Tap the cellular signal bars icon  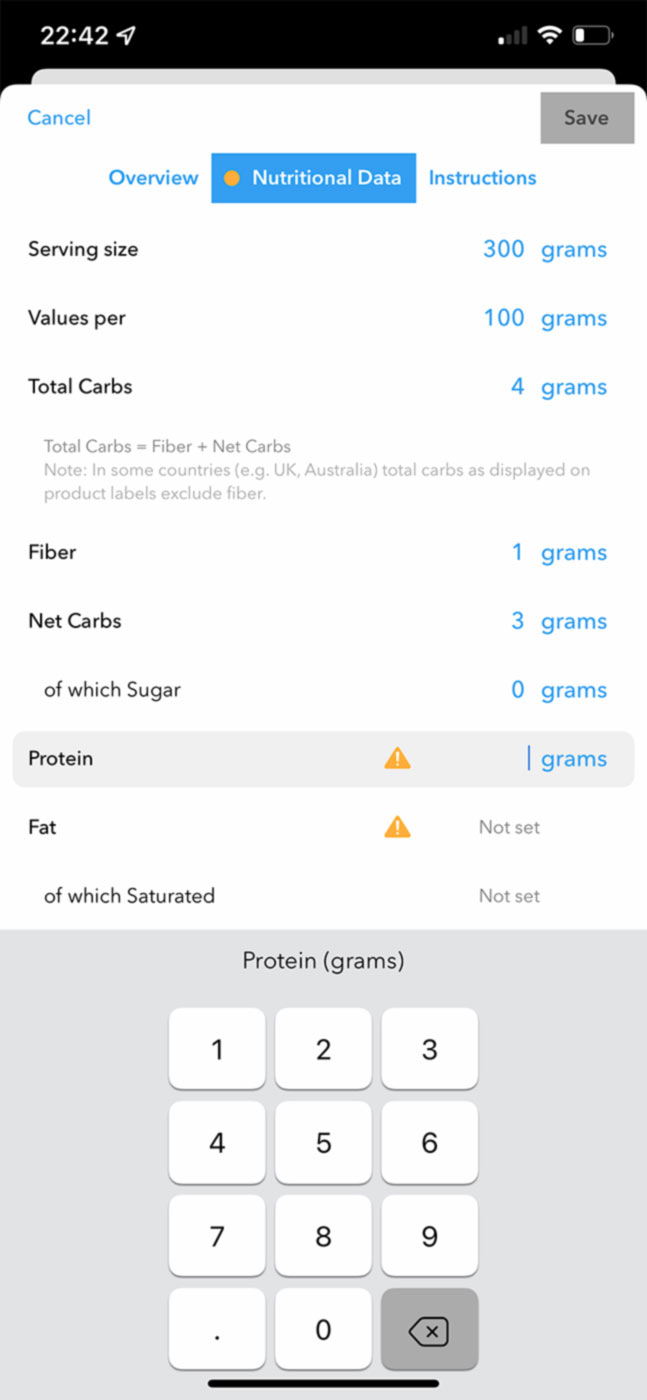tap(512, 37)
